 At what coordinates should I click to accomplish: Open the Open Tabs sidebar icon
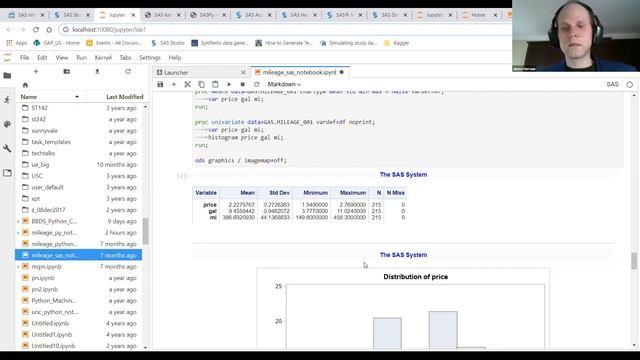pos(7,173)
